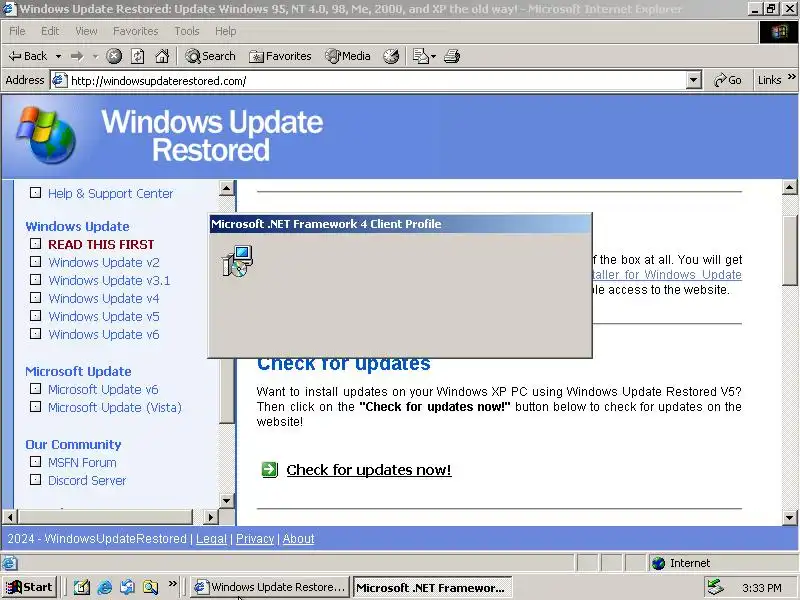Print the page with the Print icon
This screenshot has height=600, width=800.
452,56
